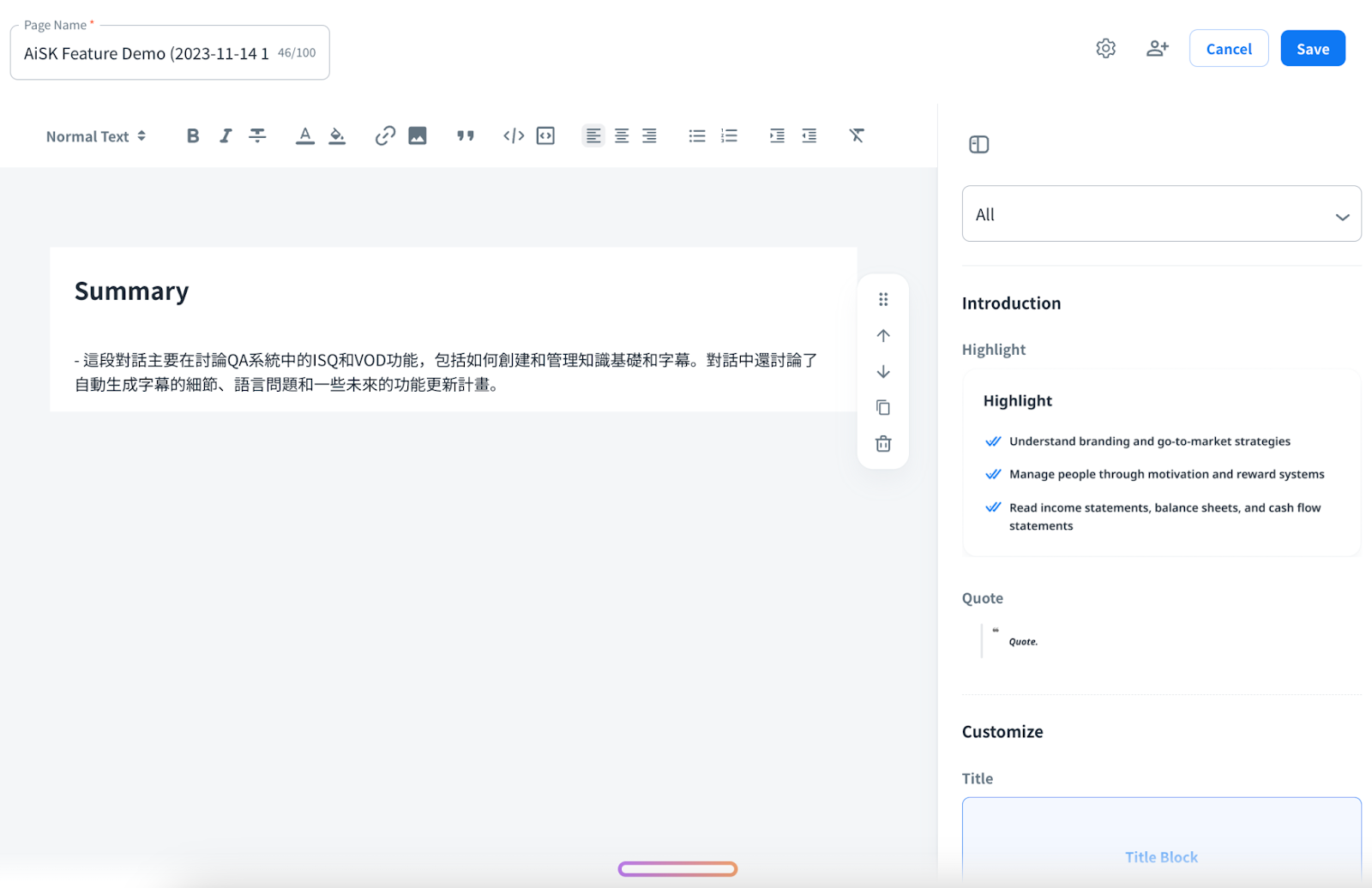Open text color picker
Screen dimensions: 1372x888
click(304, 135)
